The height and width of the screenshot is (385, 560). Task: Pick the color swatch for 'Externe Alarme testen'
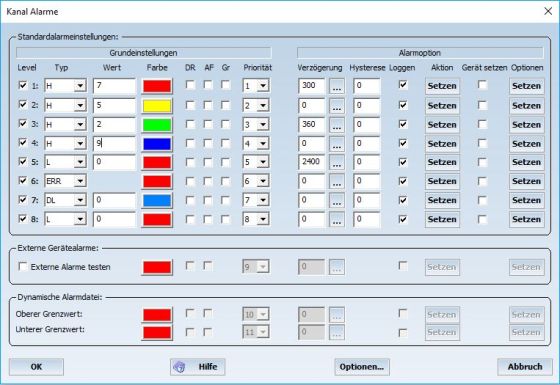point(157,267)
